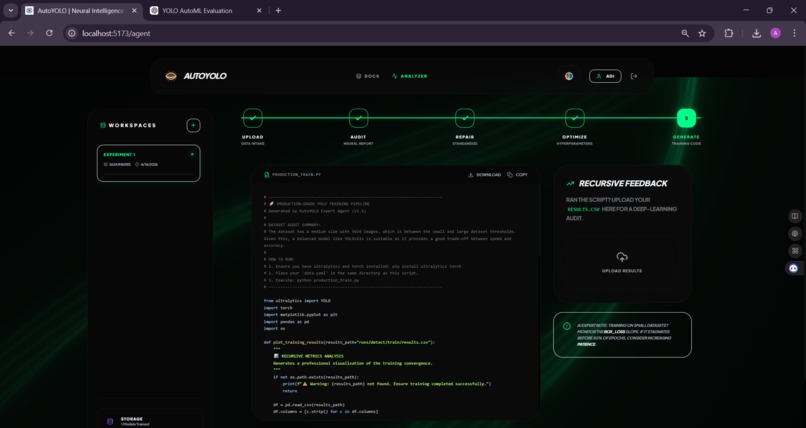
Task: Click the 'import torch' code line
Action: coord(278,308)
